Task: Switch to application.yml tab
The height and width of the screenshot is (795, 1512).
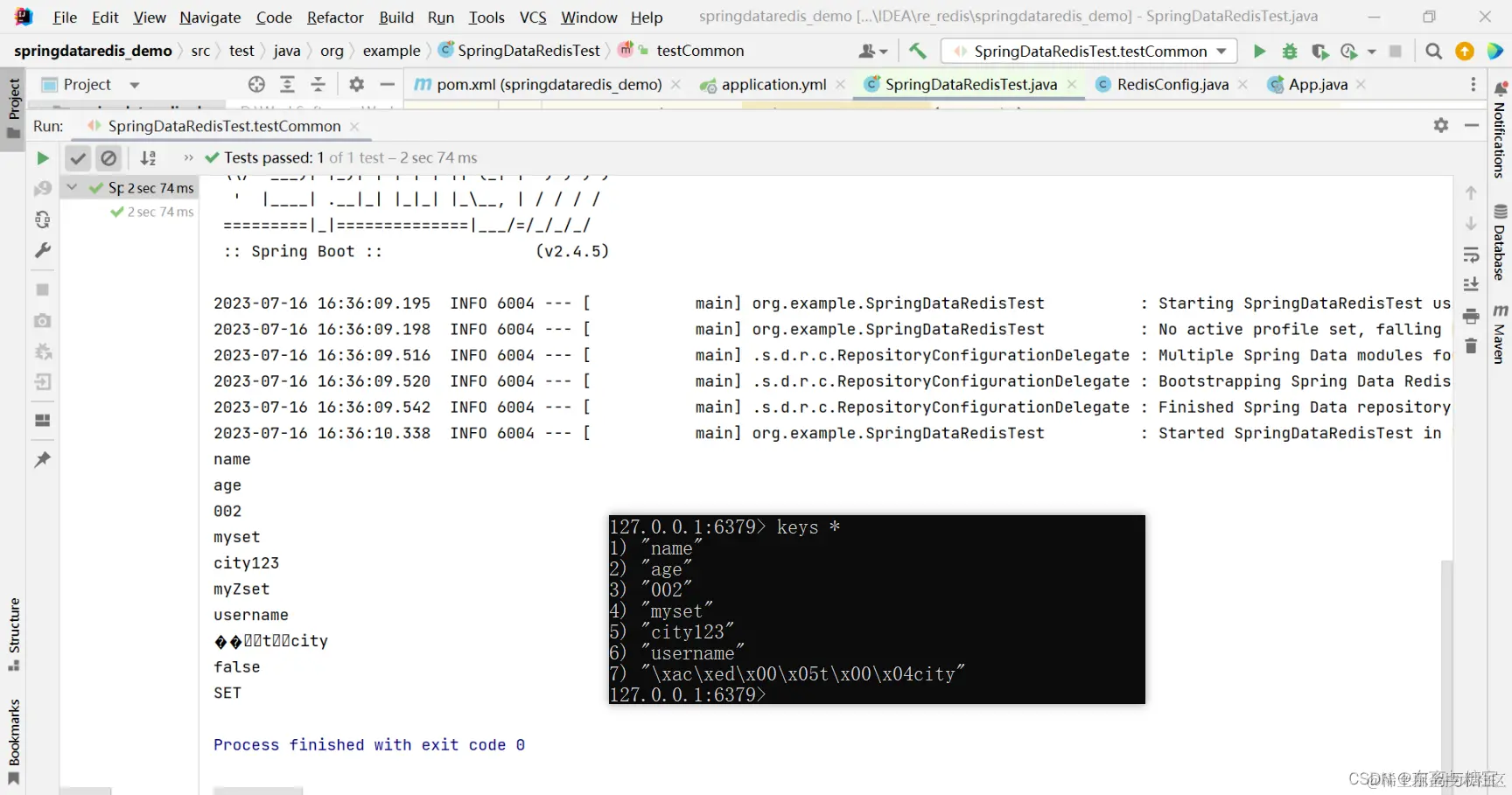Action: pyautogui.click(x=773, y=85)
